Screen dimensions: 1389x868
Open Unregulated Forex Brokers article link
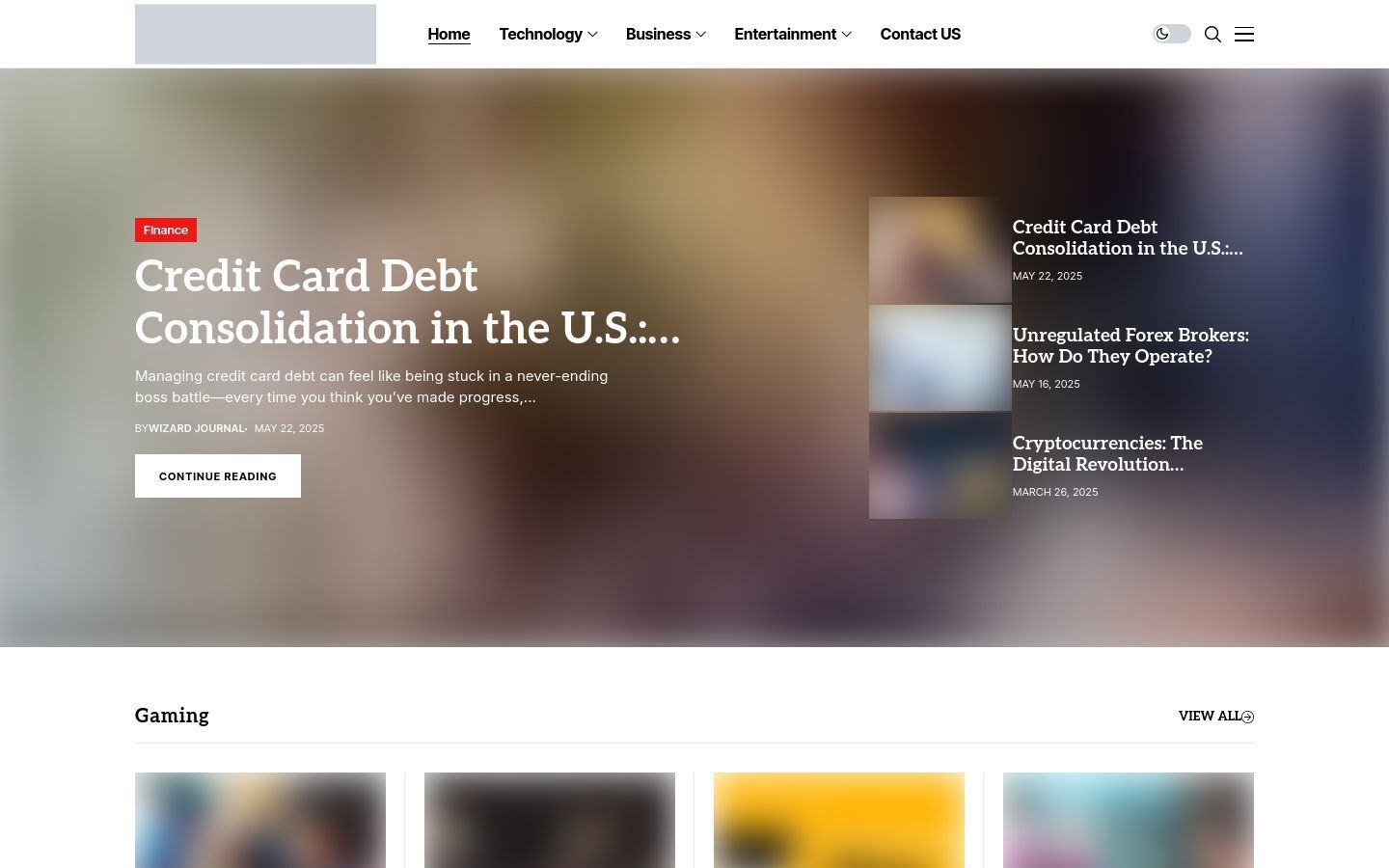point(1130,345)
